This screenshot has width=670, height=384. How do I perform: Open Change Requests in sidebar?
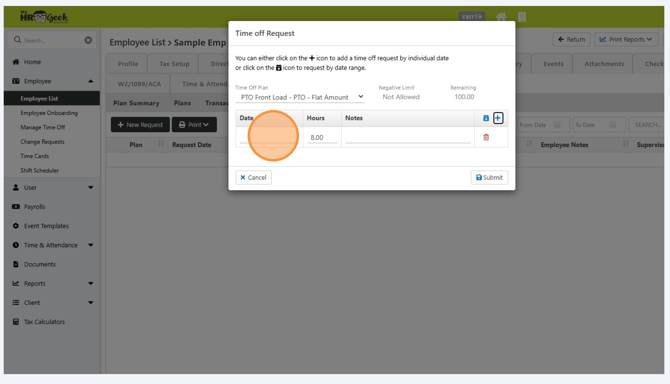(x=42, y=142)
